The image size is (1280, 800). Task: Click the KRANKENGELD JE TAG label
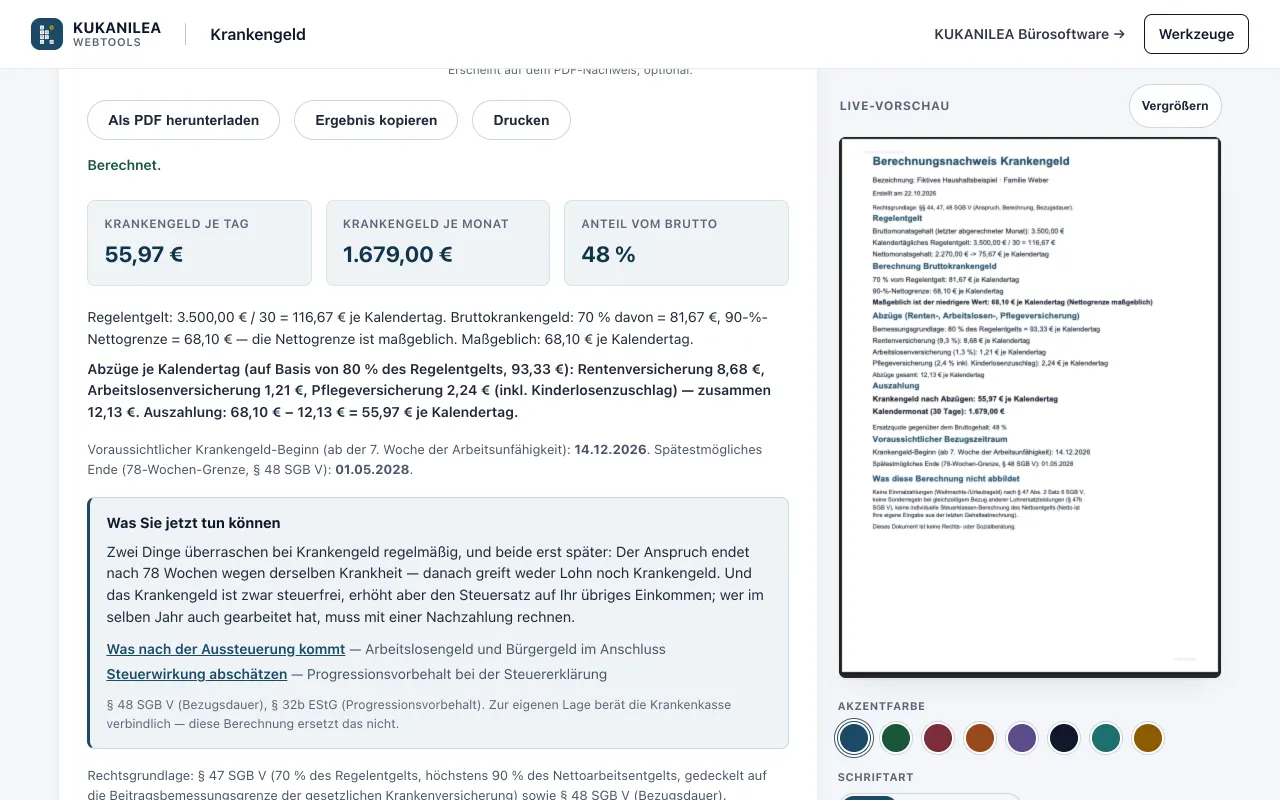pyautogui.click(x=177, y=224)
